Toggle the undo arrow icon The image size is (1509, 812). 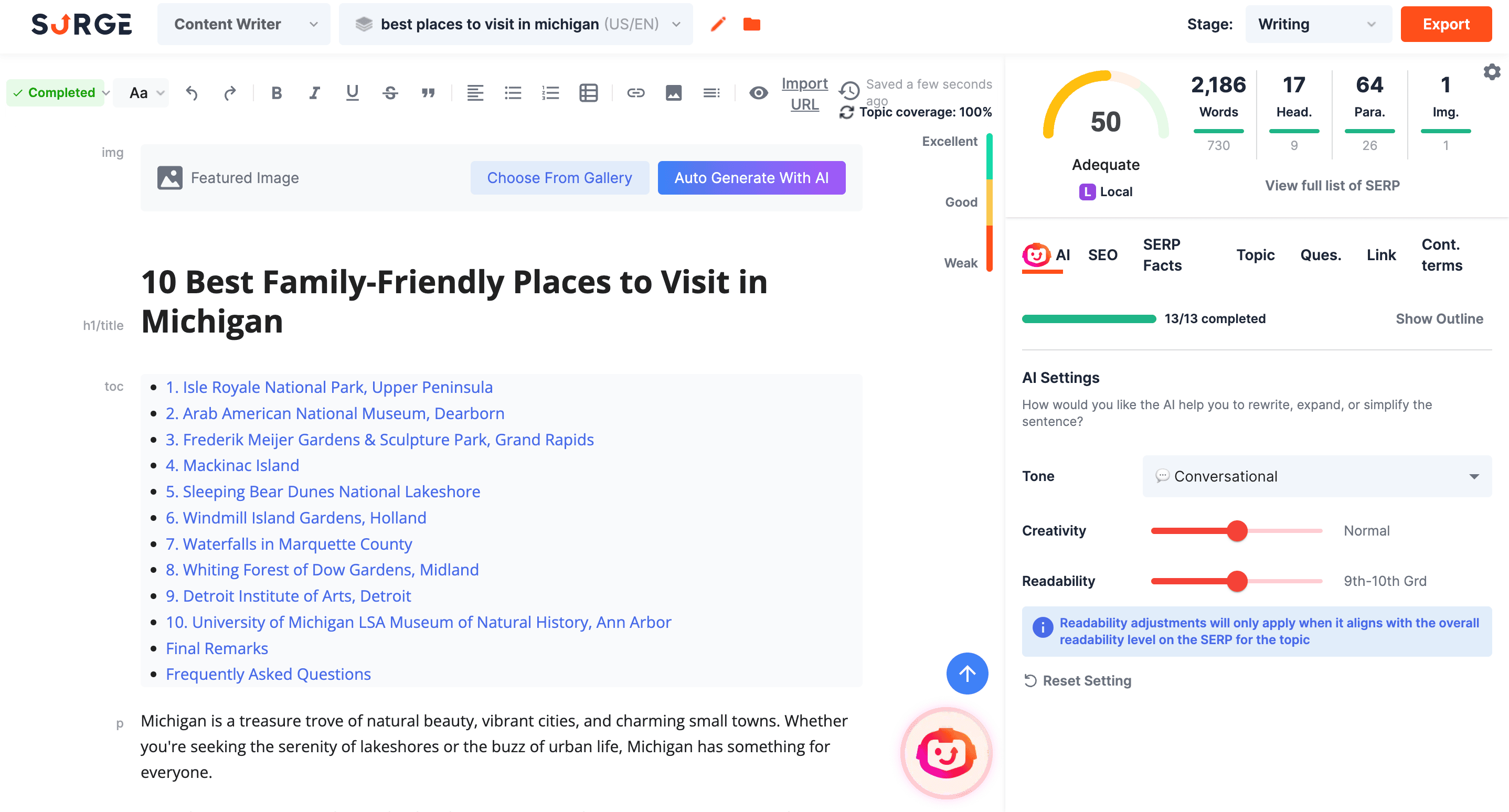pyautogui.click(x=191, y=92)
